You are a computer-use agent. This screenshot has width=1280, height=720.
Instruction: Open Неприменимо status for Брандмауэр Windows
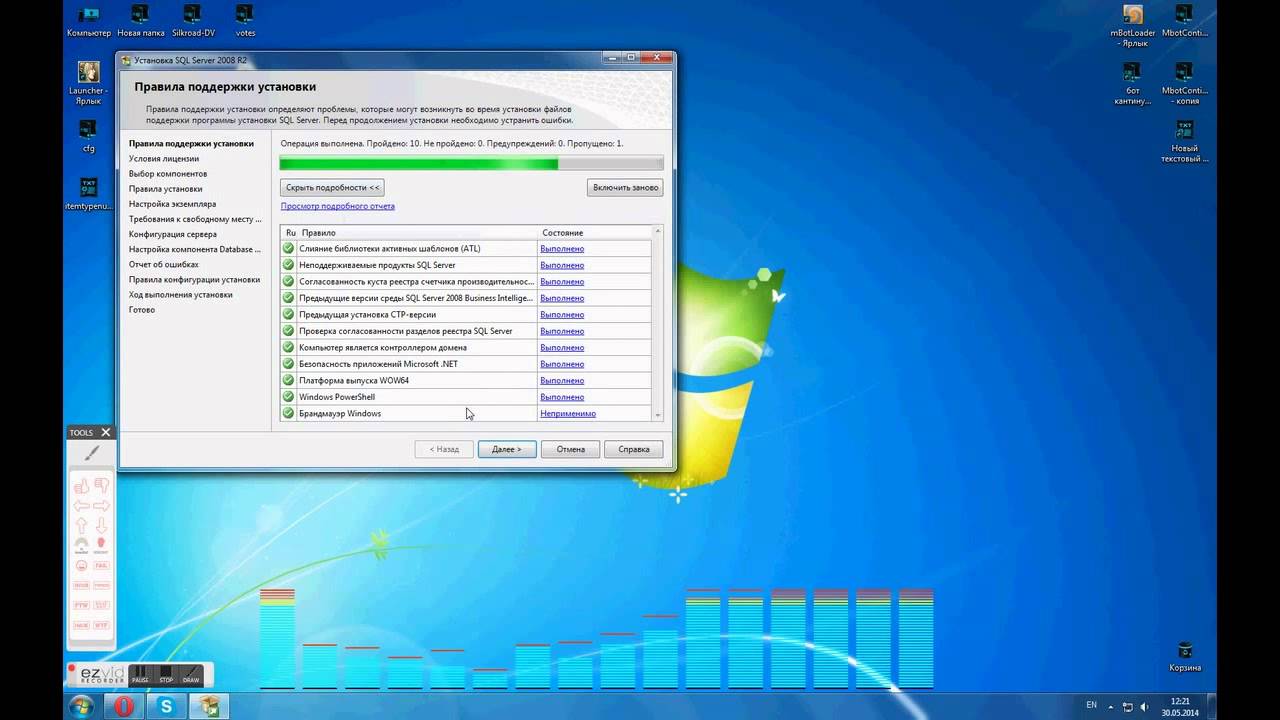[x=568, y=414]
